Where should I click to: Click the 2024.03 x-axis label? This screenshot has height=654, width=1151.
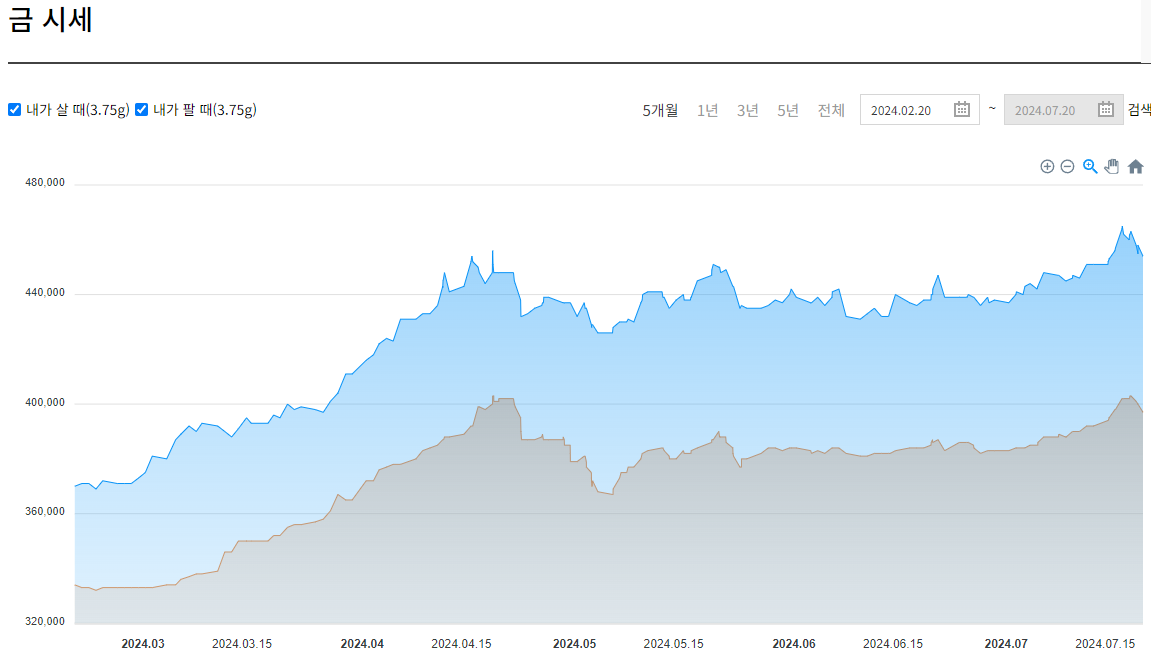(x=143, y=644)
